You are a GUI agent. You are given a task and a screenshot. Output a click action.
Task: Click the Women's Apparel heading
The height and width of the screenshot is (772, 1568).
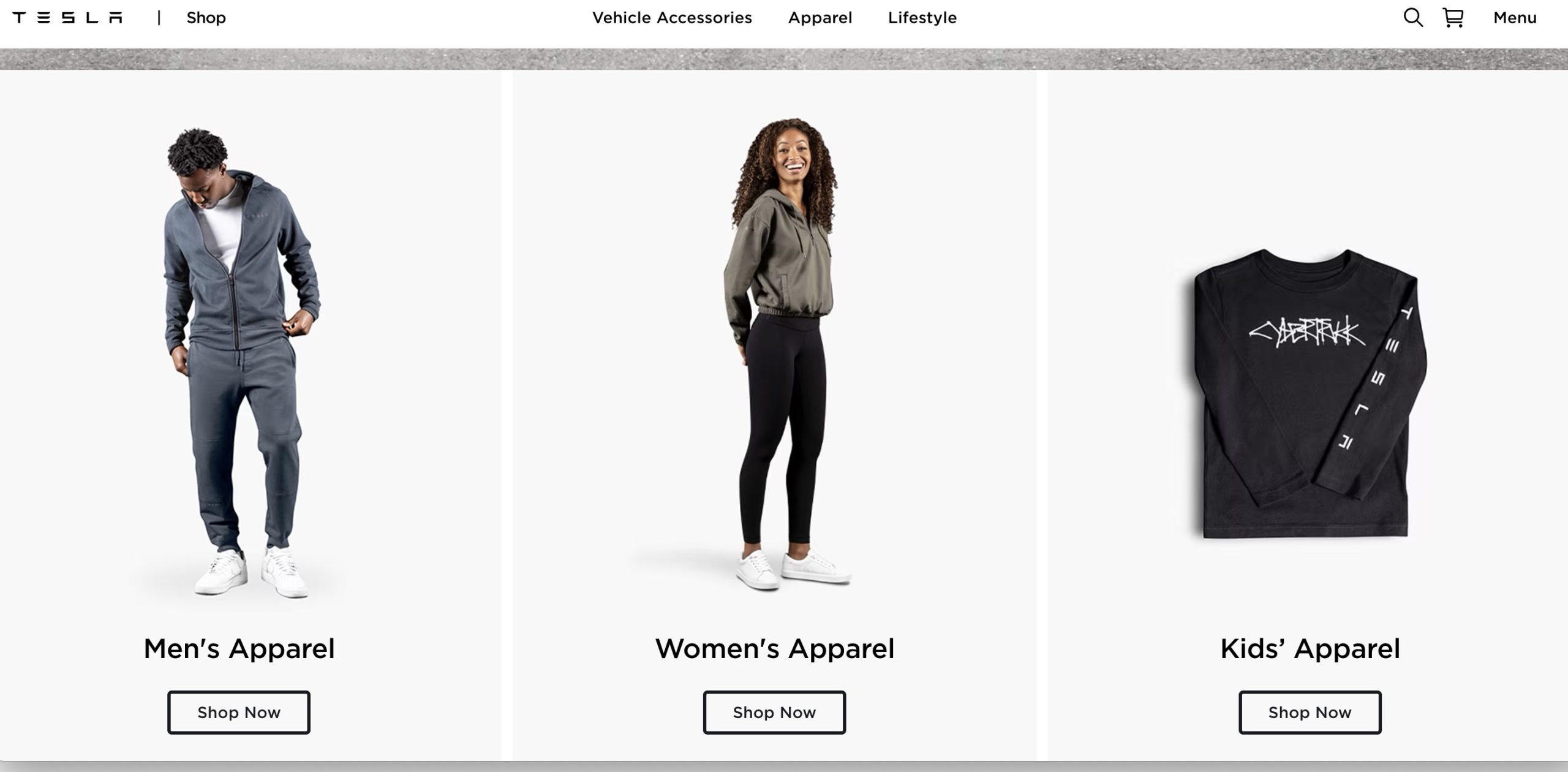coord(775,649)
